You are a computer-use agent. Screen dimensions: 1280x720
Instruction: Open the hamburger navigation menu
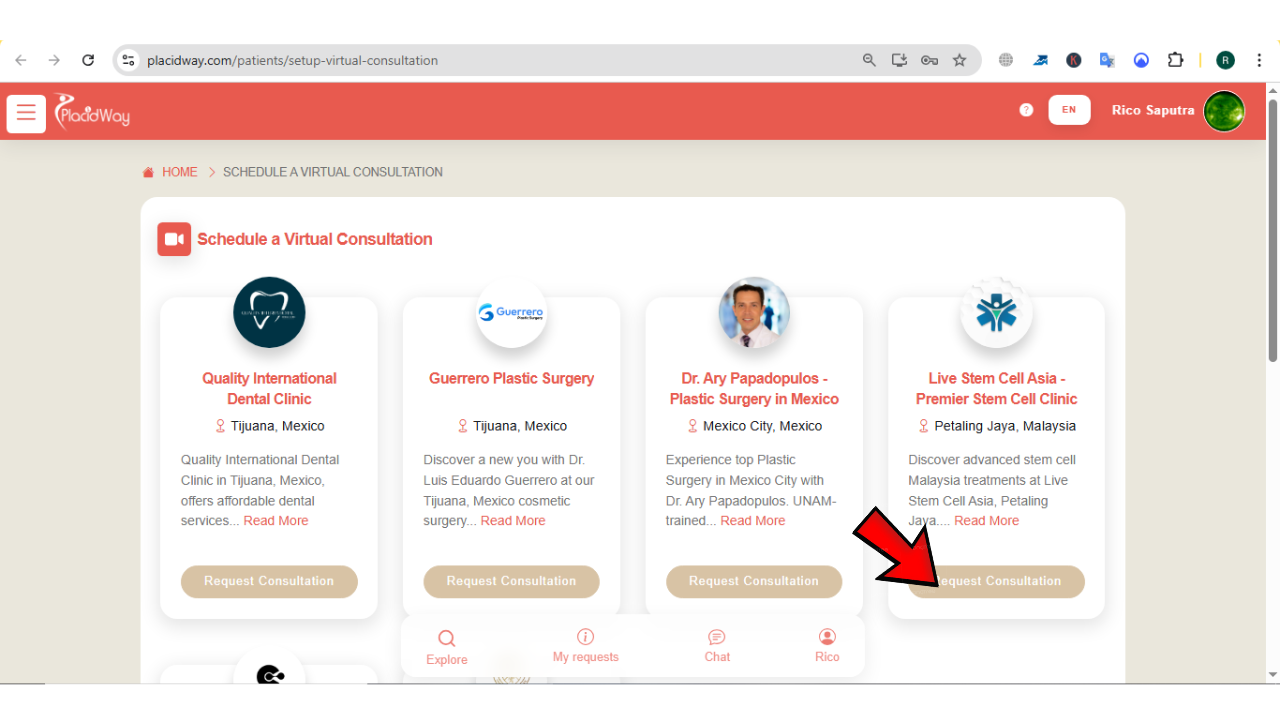[25, 112]
